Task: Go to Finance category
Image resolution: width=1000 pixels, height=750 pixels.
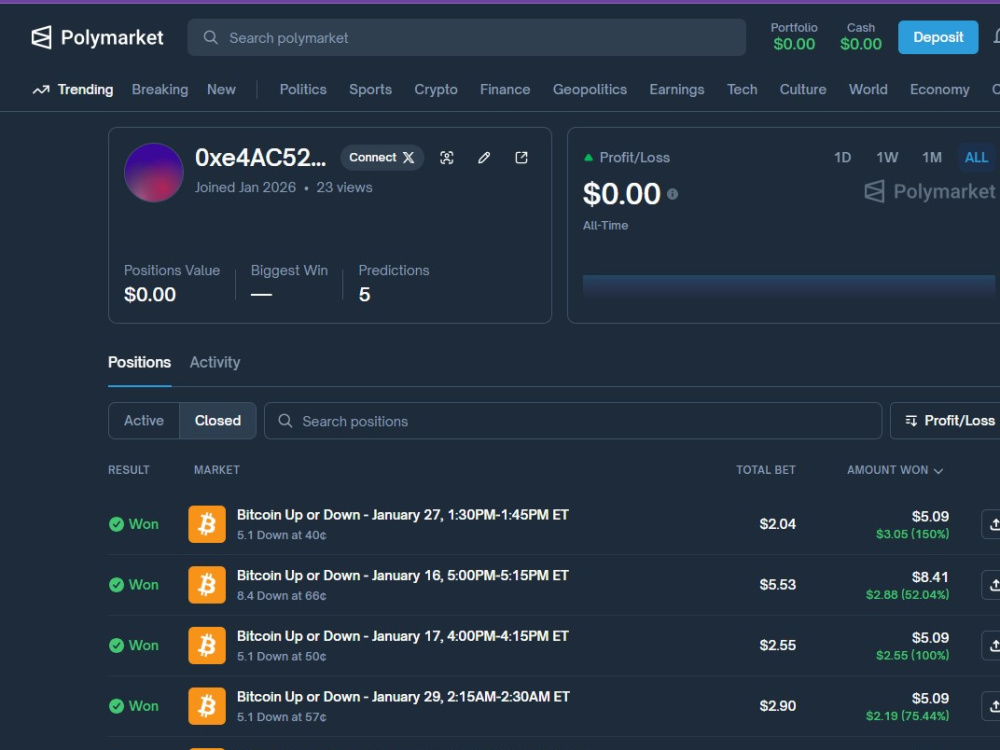Action: click(x=505, y=90)
